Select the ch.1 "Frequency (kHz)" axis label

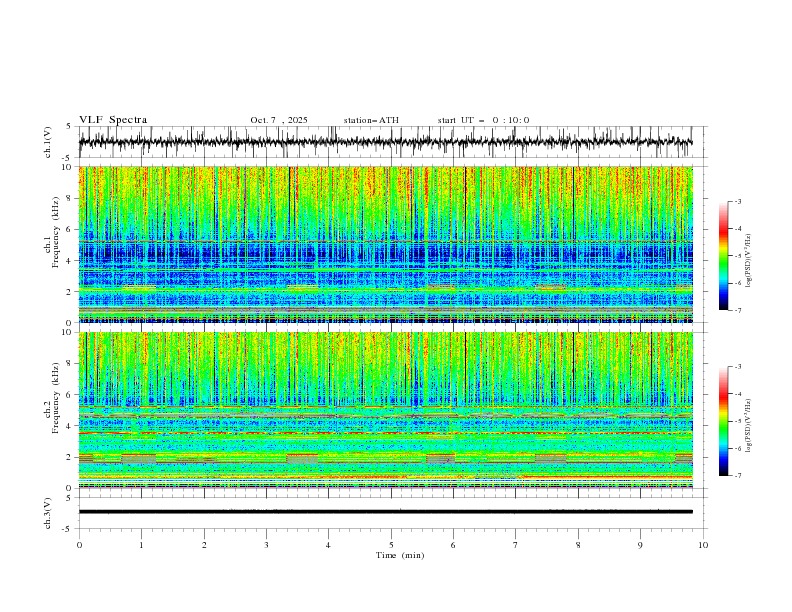tap(56, 230)
